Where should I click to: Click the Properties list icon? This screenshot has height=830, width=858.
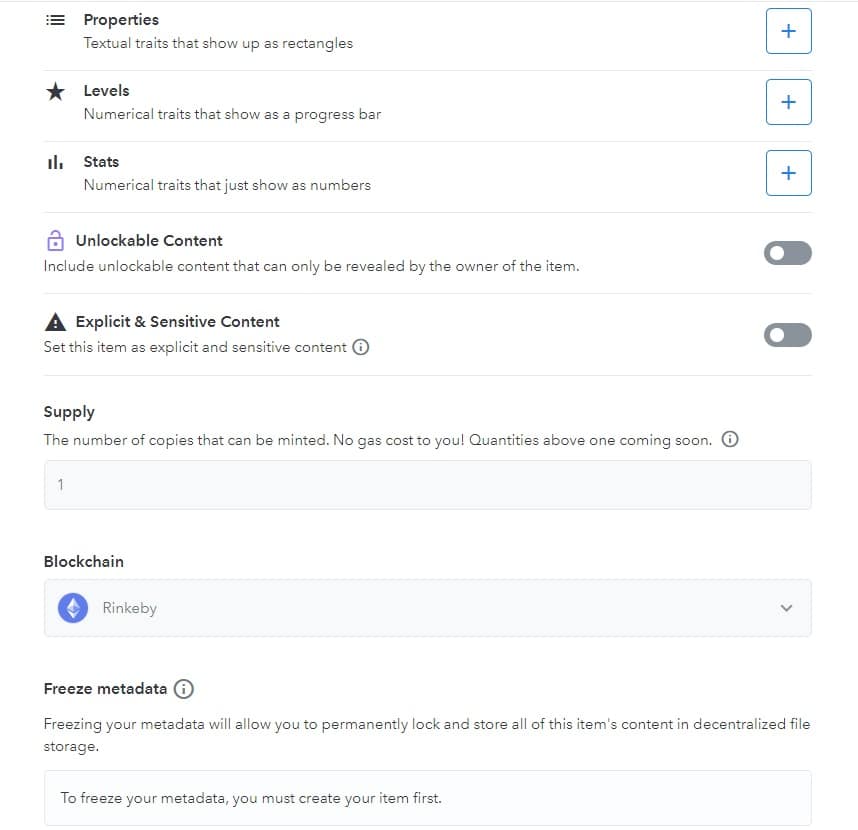55,20
